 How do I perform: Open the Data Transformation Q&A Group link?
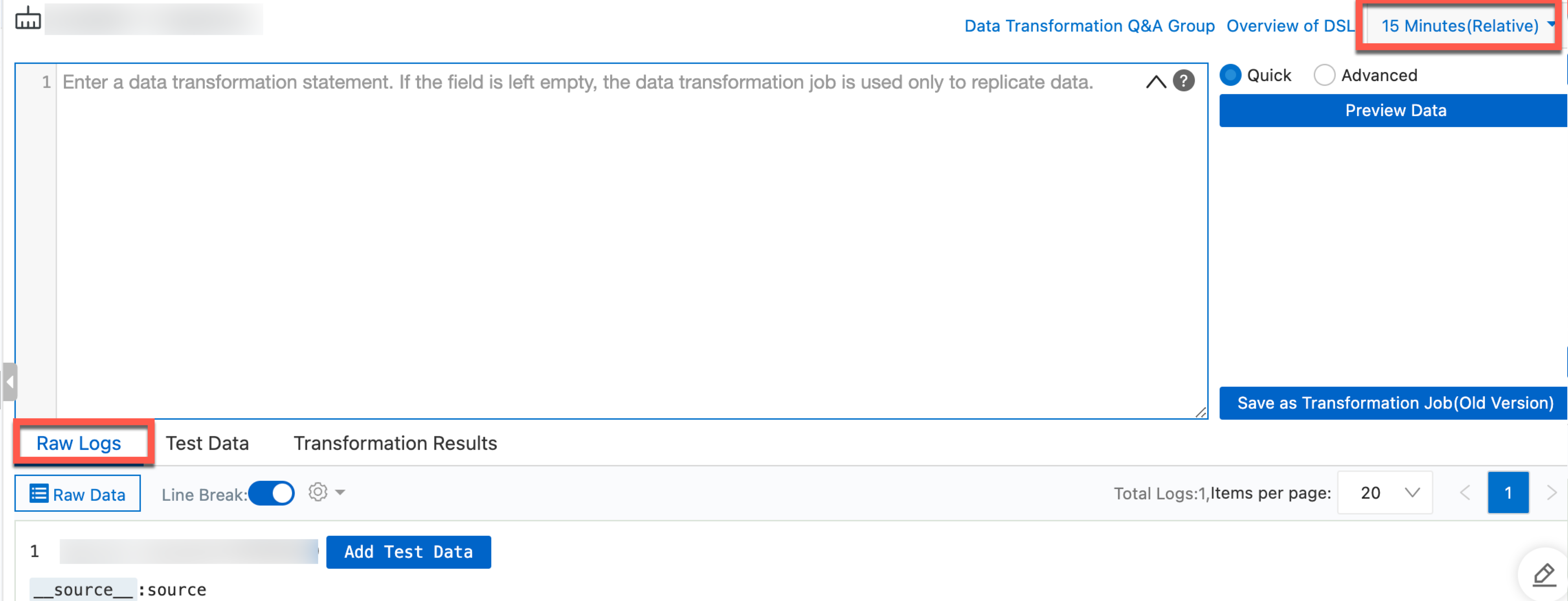coord(1089,26)
